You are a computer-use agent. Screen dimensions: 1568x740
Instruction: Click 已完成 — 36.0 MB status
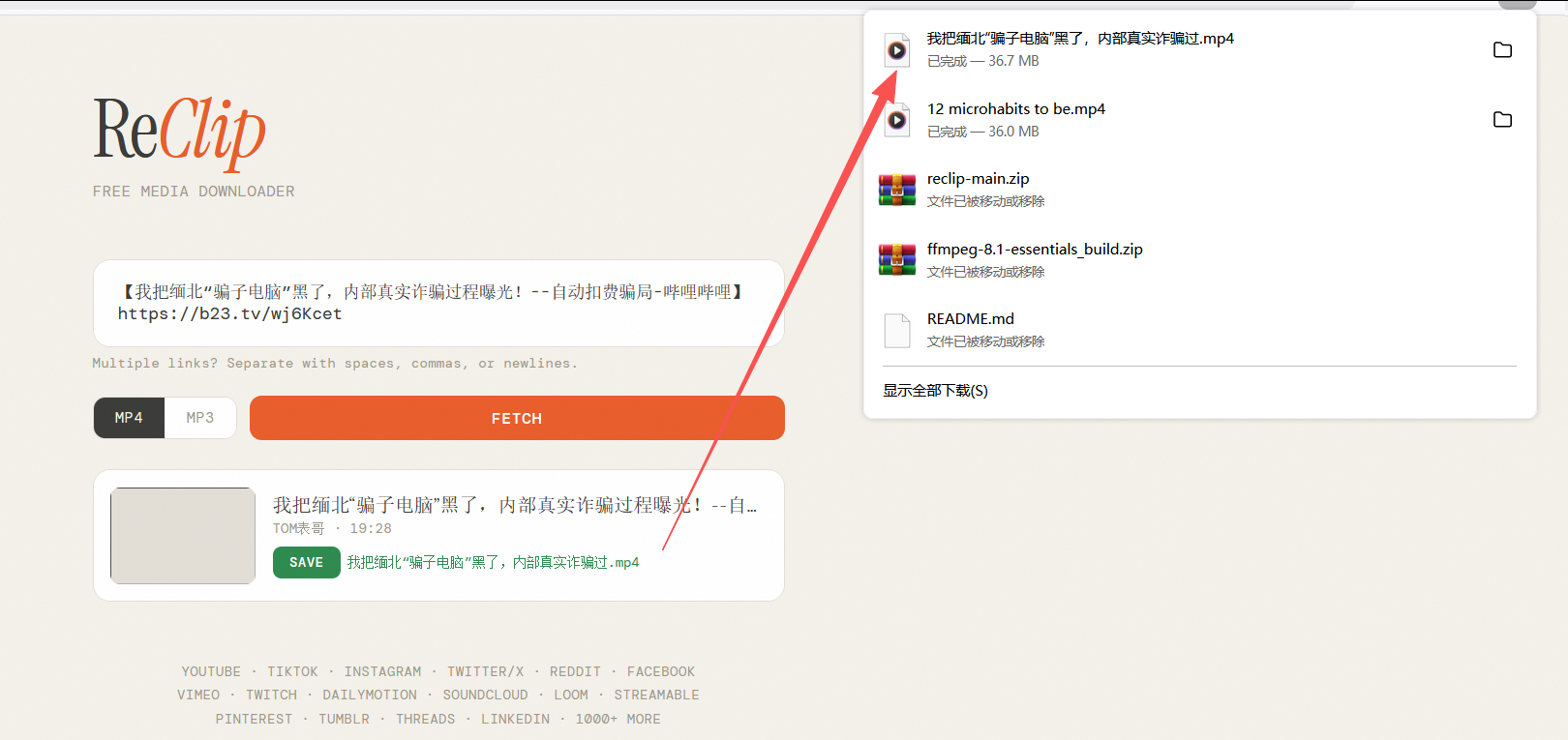coord(982,132)
